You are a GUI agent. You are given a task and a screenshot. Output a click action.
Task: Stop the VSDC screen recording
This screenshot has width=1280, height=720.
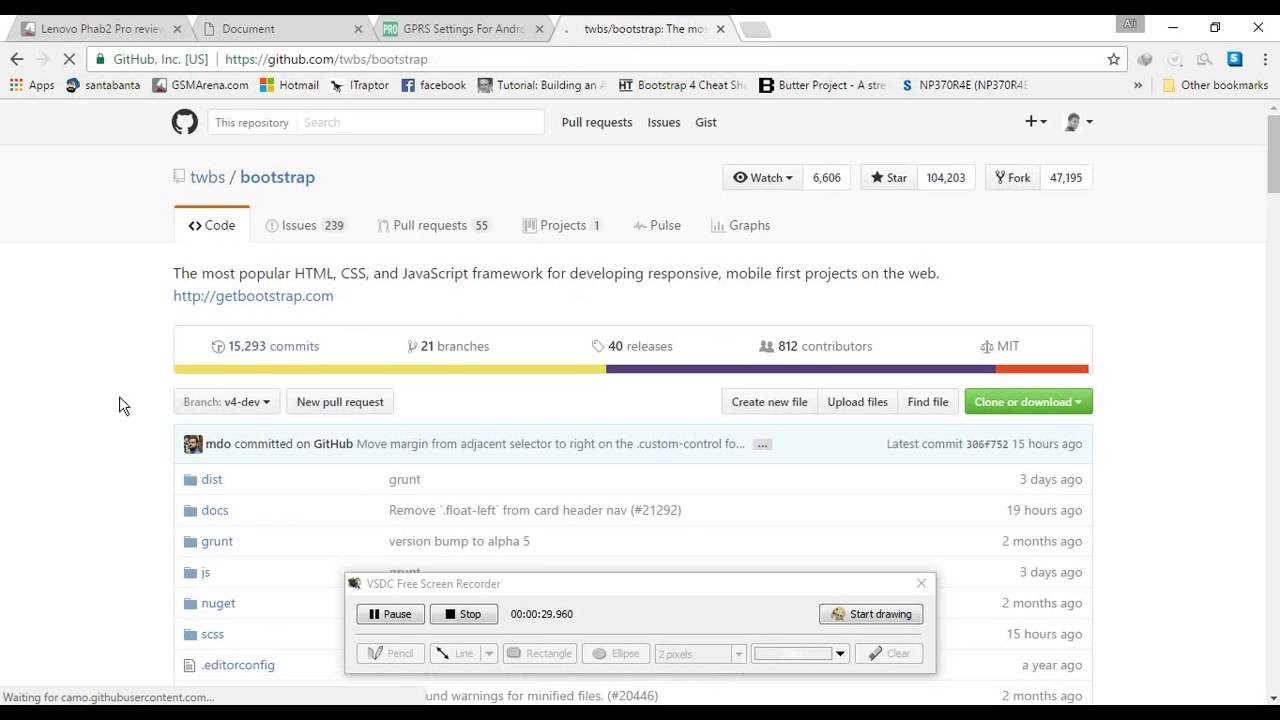click(463, 614)
